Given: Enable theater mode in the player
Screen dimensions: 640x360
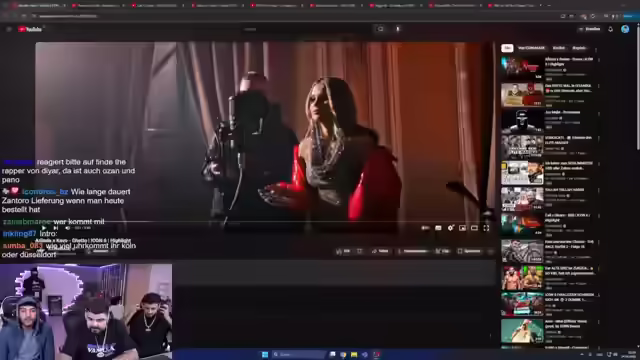Looking at the screenshot, I should point(474,228).
